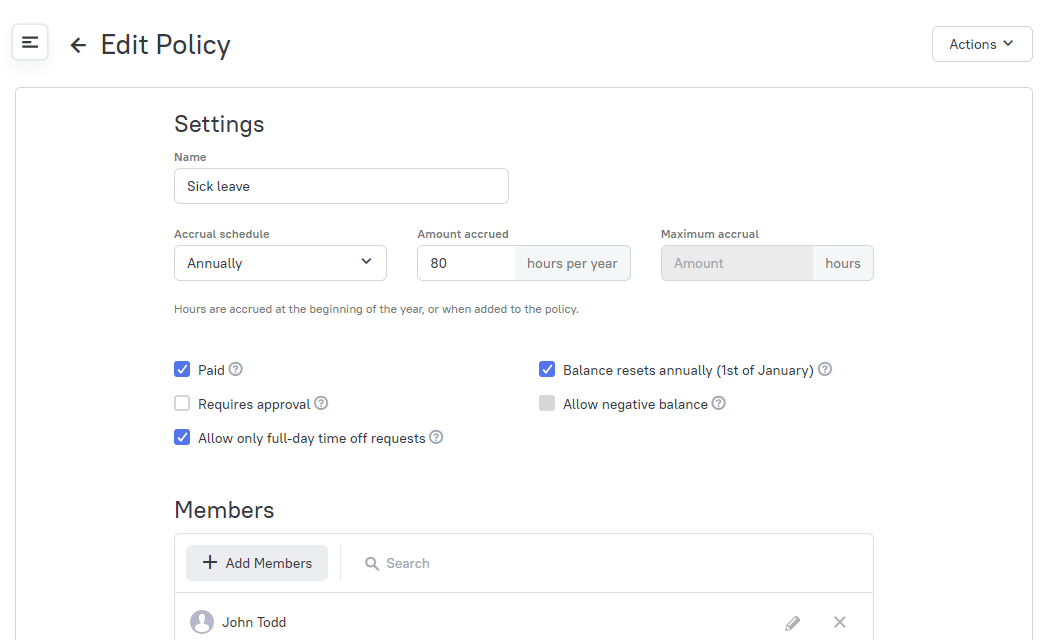Image resolution: width=1048 pixels, height=640 pixels.
Task: Uncheck Balance resets annually checkbox
Action: pyautogui.click(x=547, y=369)
